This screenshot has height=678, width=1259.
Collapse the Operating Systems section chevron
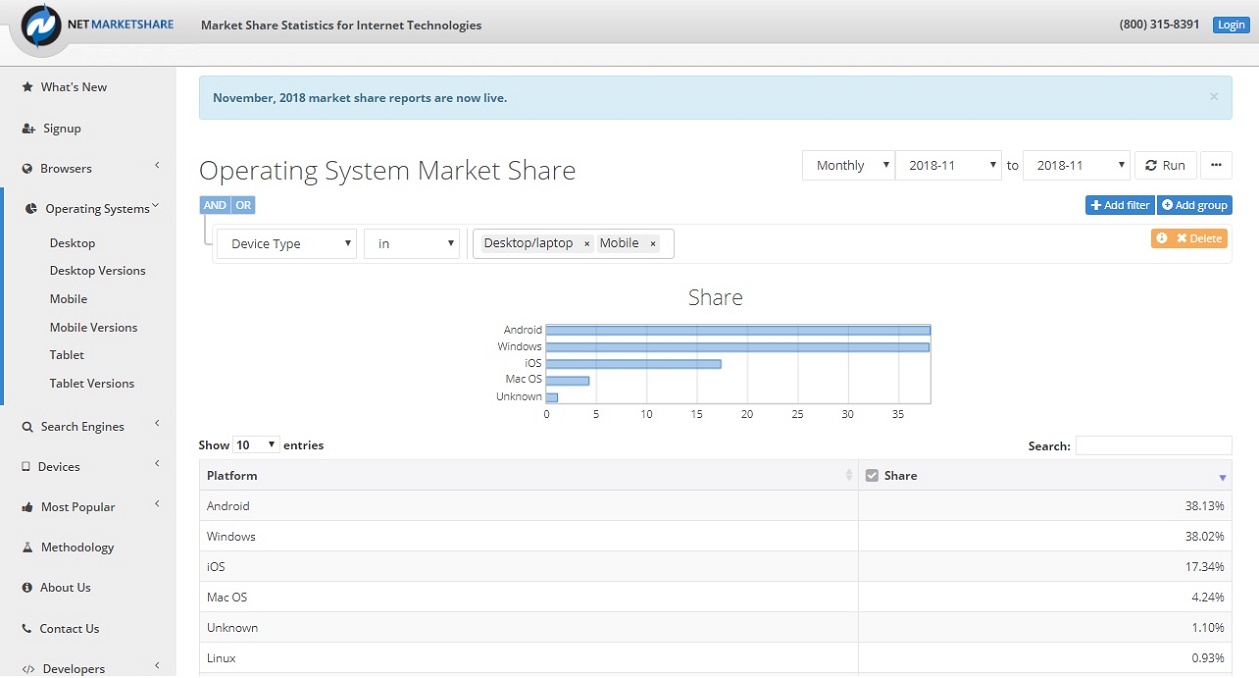click(155, 207)
